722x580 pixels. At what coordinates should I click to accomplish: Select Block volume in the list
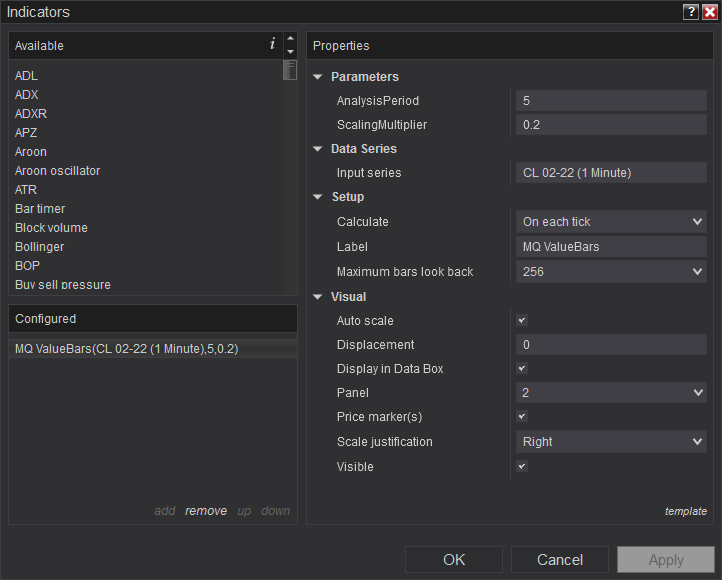coord(51,228)
